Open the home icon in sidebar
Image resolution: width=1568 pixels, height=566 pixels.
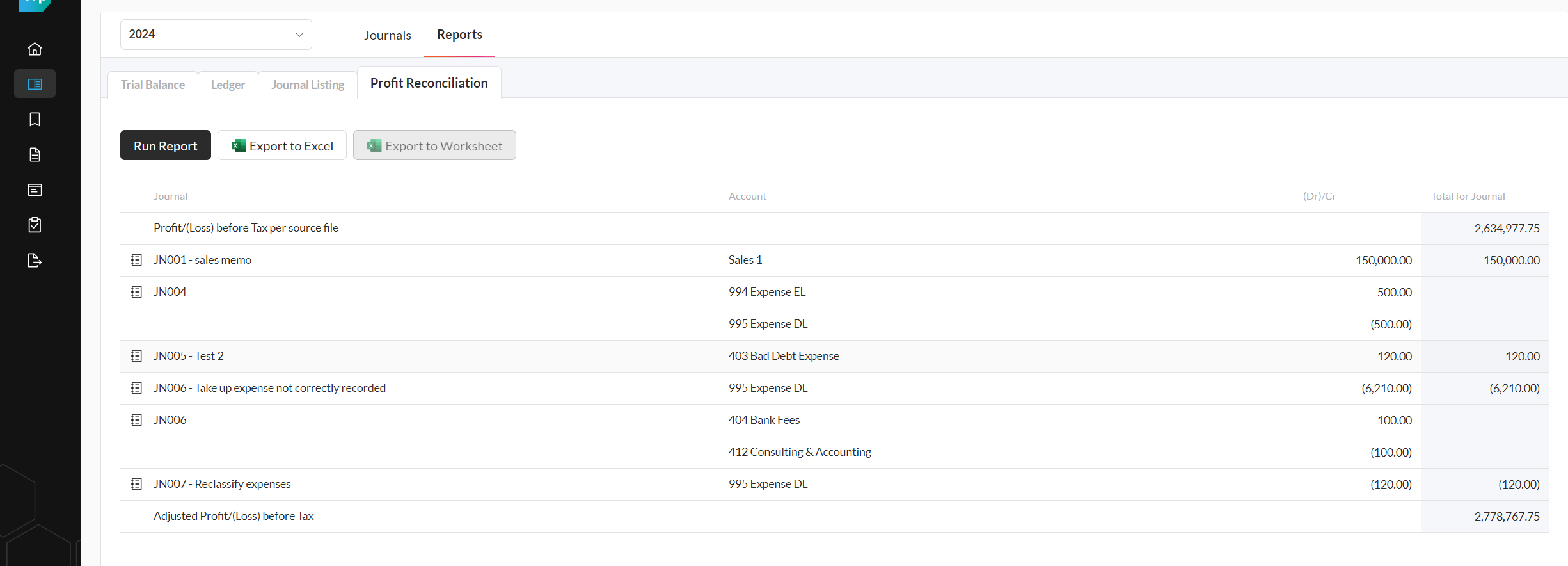coord(35,49)
